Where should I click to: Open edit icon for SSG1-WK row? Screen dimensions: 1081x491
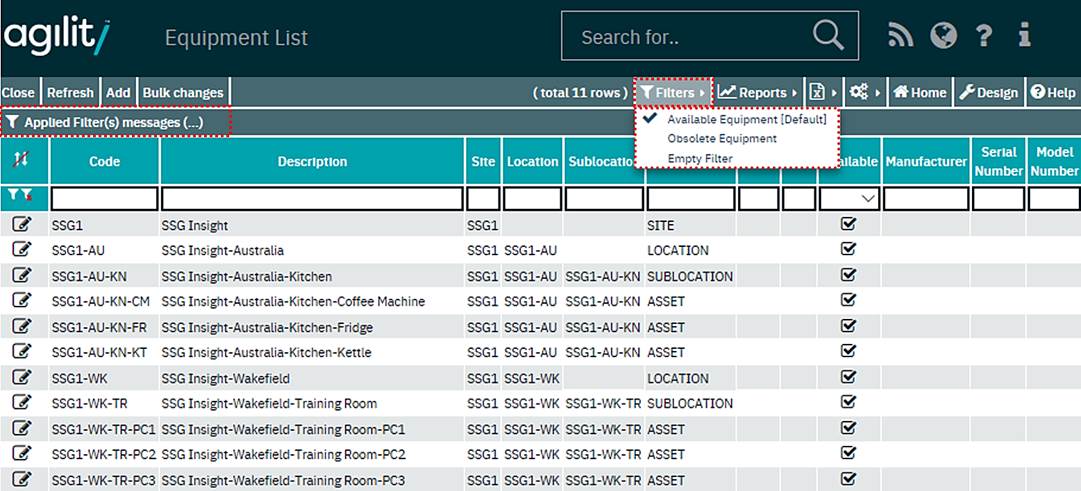point(21,378)
